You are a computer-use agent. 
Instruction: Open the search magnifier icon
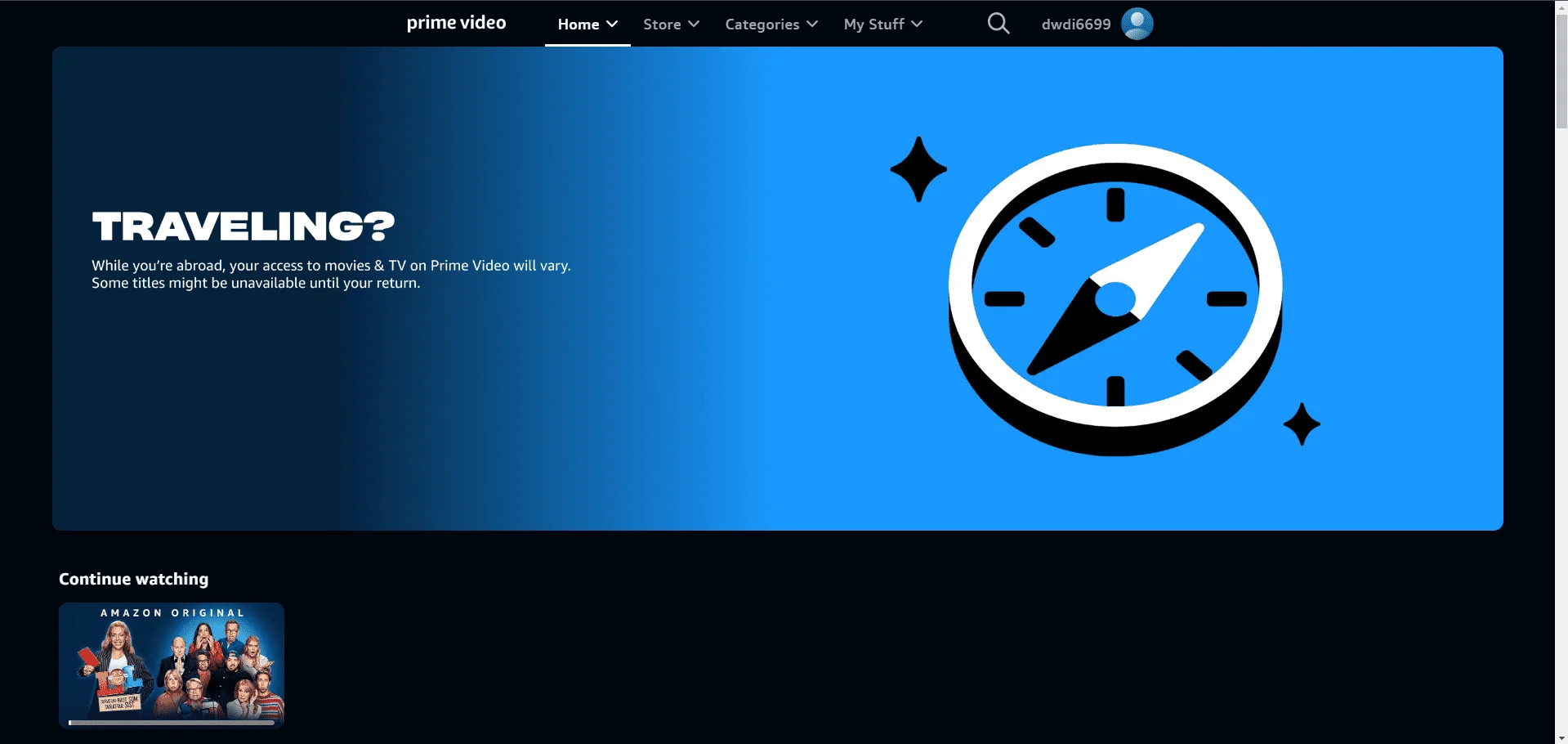click(998, 24)
